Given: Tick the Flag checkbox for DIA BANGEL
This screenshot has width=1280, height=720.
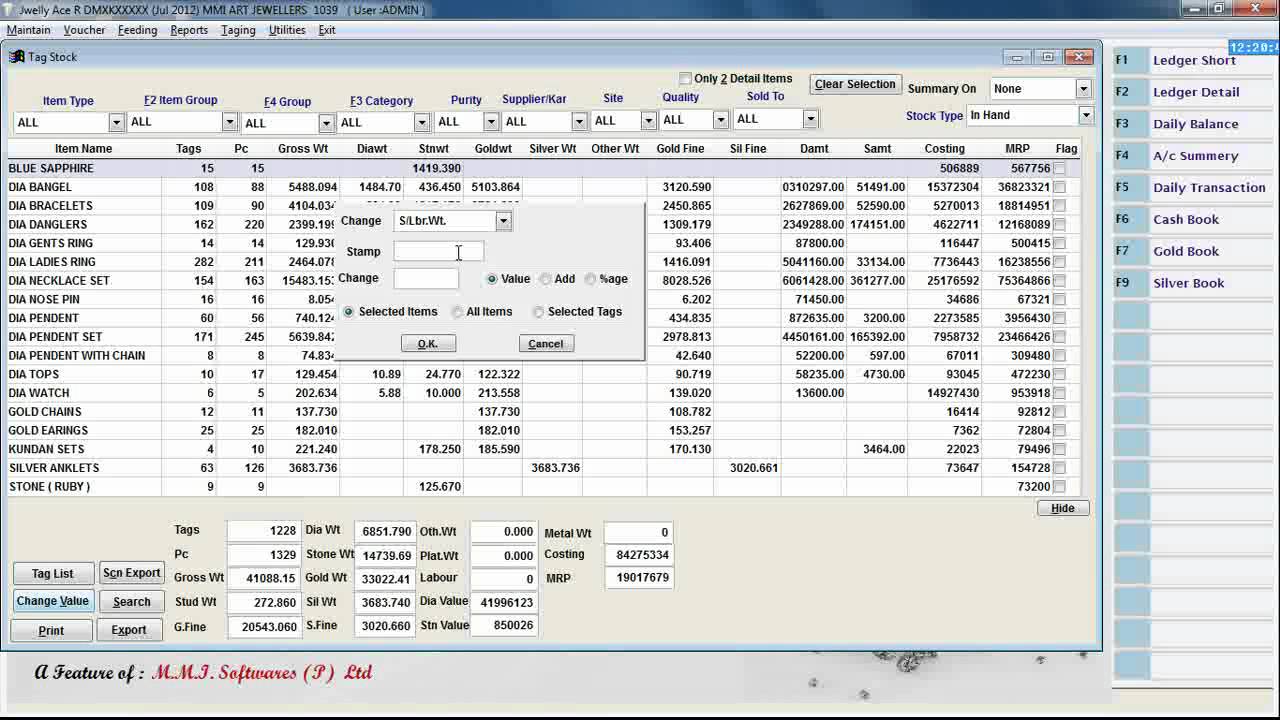Looking at the screenshot, I should tap(1060, 187).
